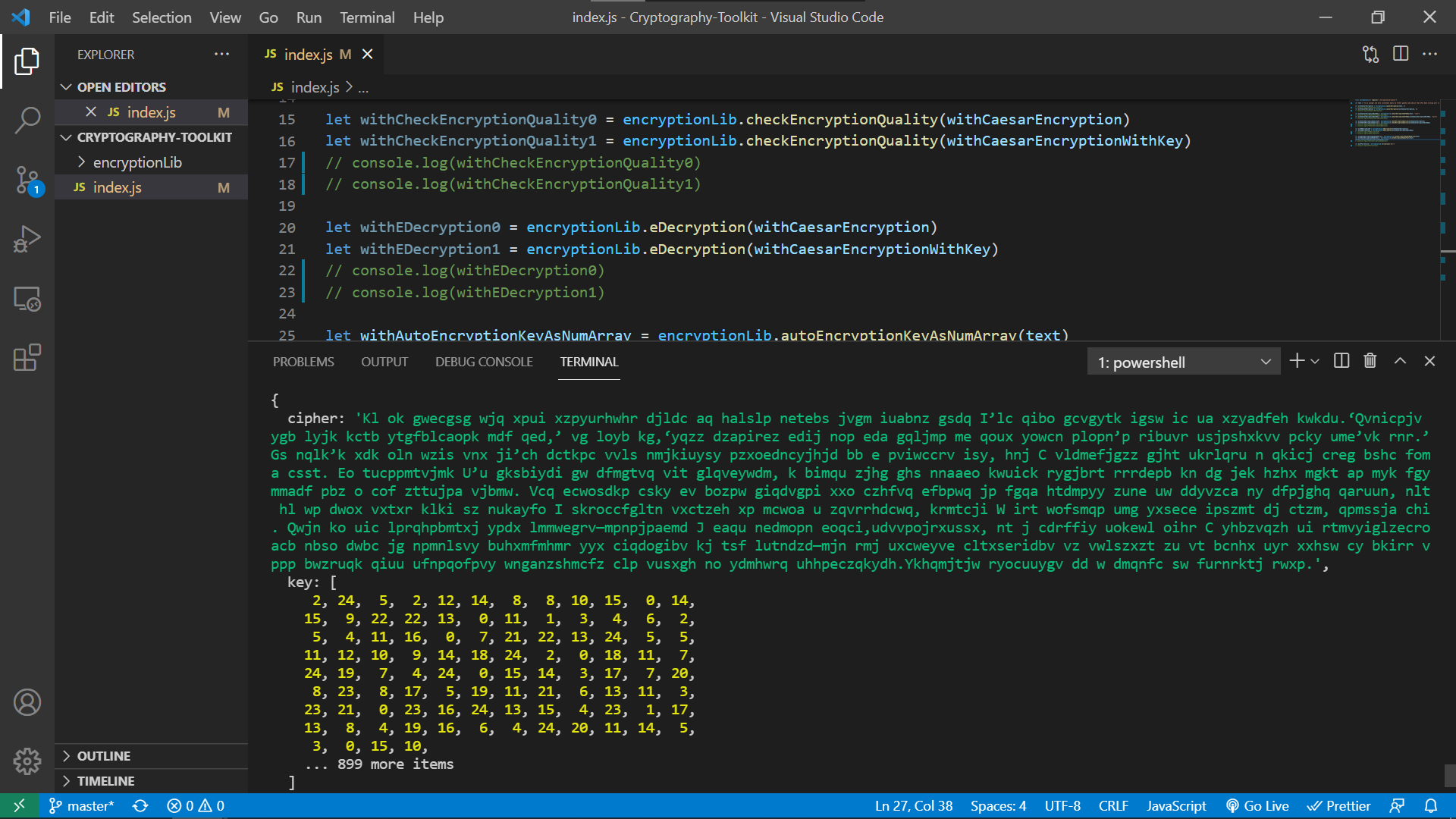This screenshot has width=1456, height=819.
Task: Split the editor right
Action: pyautogui.click(x=1401, y=54)
